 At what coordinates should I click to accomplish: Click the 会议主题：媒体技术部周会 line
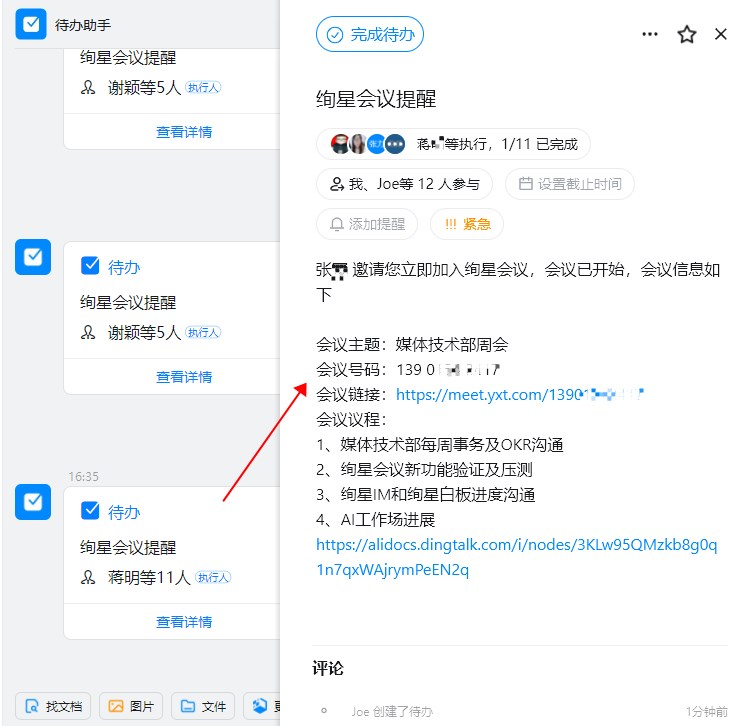click(x=412, y=345)
